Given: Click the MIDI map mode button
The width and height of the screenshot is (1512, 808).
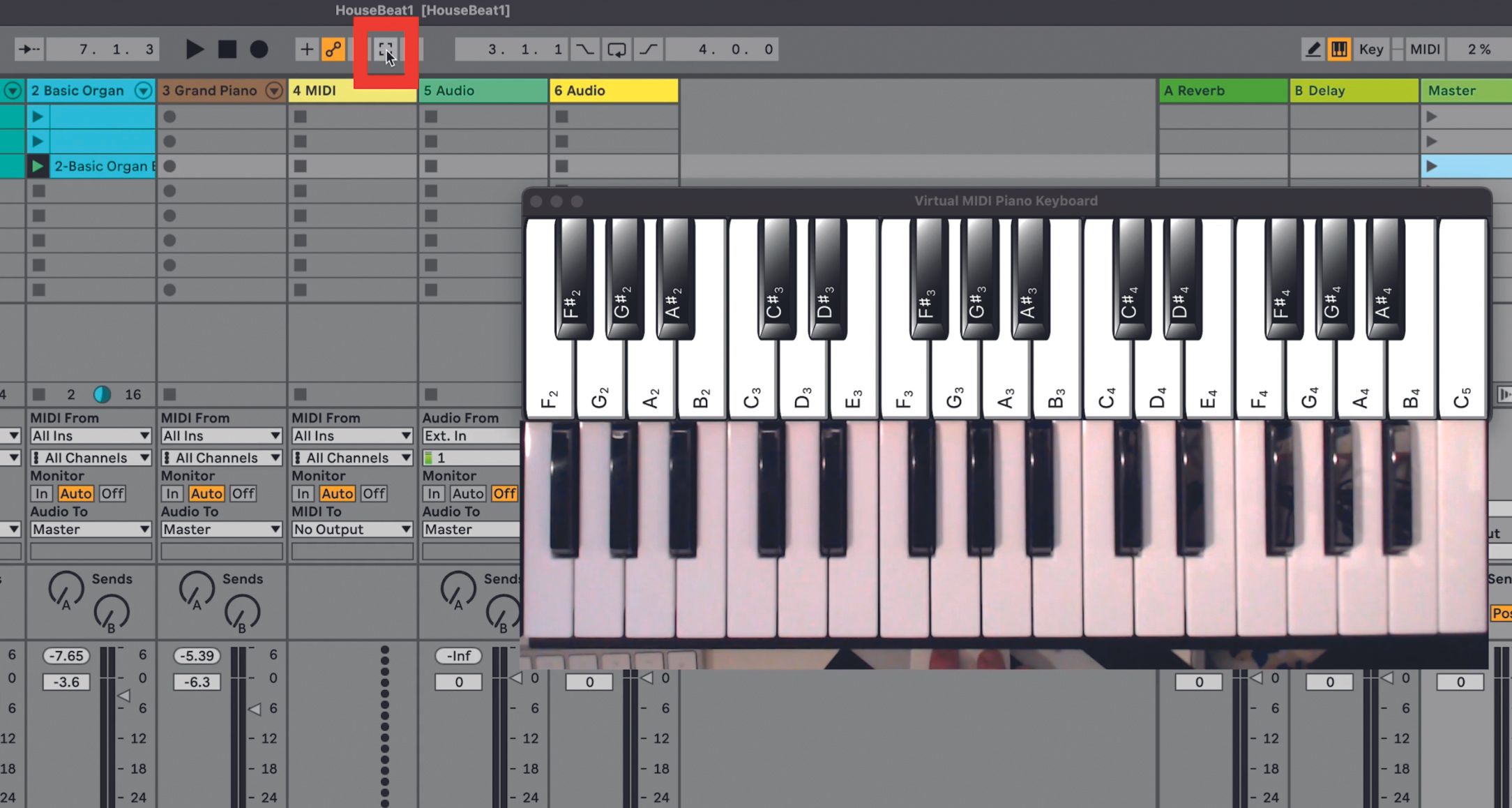Looking at the screenshot, I should point(1425,50).
